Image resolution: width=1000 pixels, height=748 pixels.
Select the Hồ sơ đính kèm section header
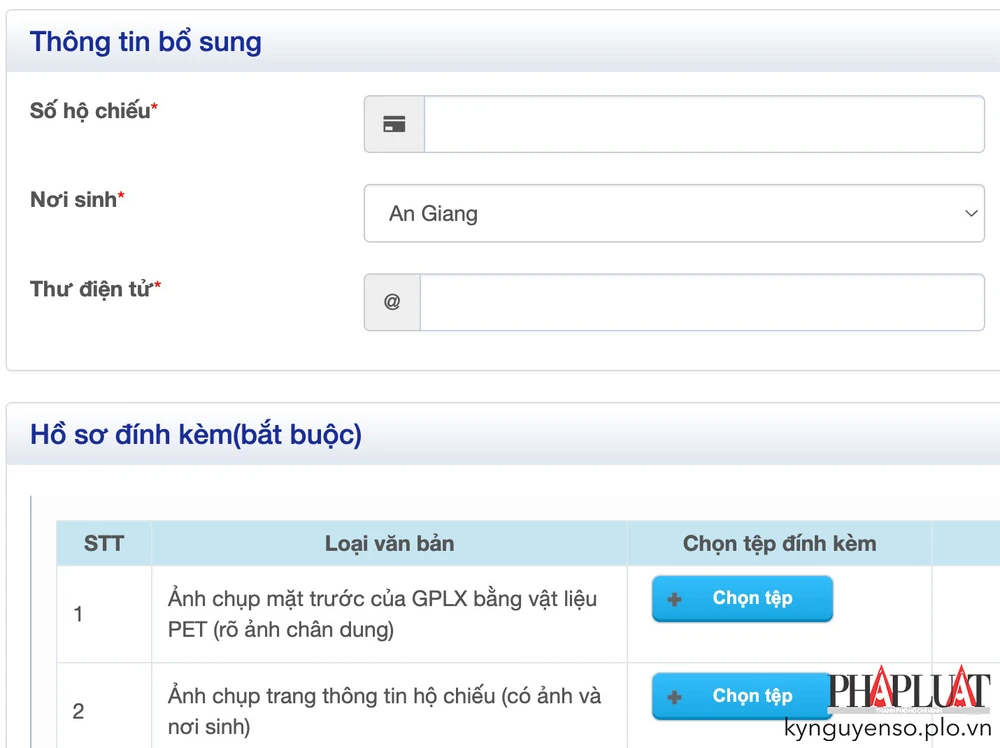(196, 434)
